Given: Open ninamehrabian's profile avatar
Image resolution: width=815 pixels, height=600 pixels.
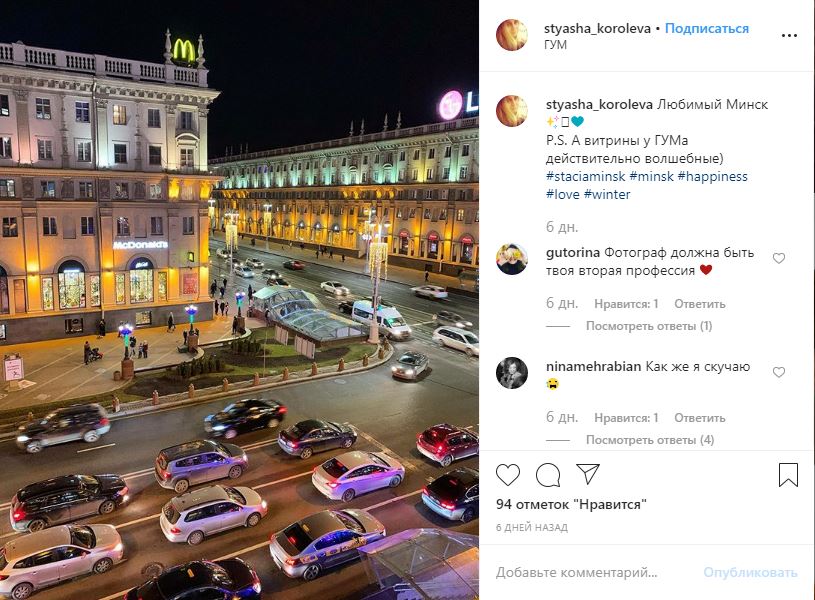Looking at the screenshot, I should point(512,373).
